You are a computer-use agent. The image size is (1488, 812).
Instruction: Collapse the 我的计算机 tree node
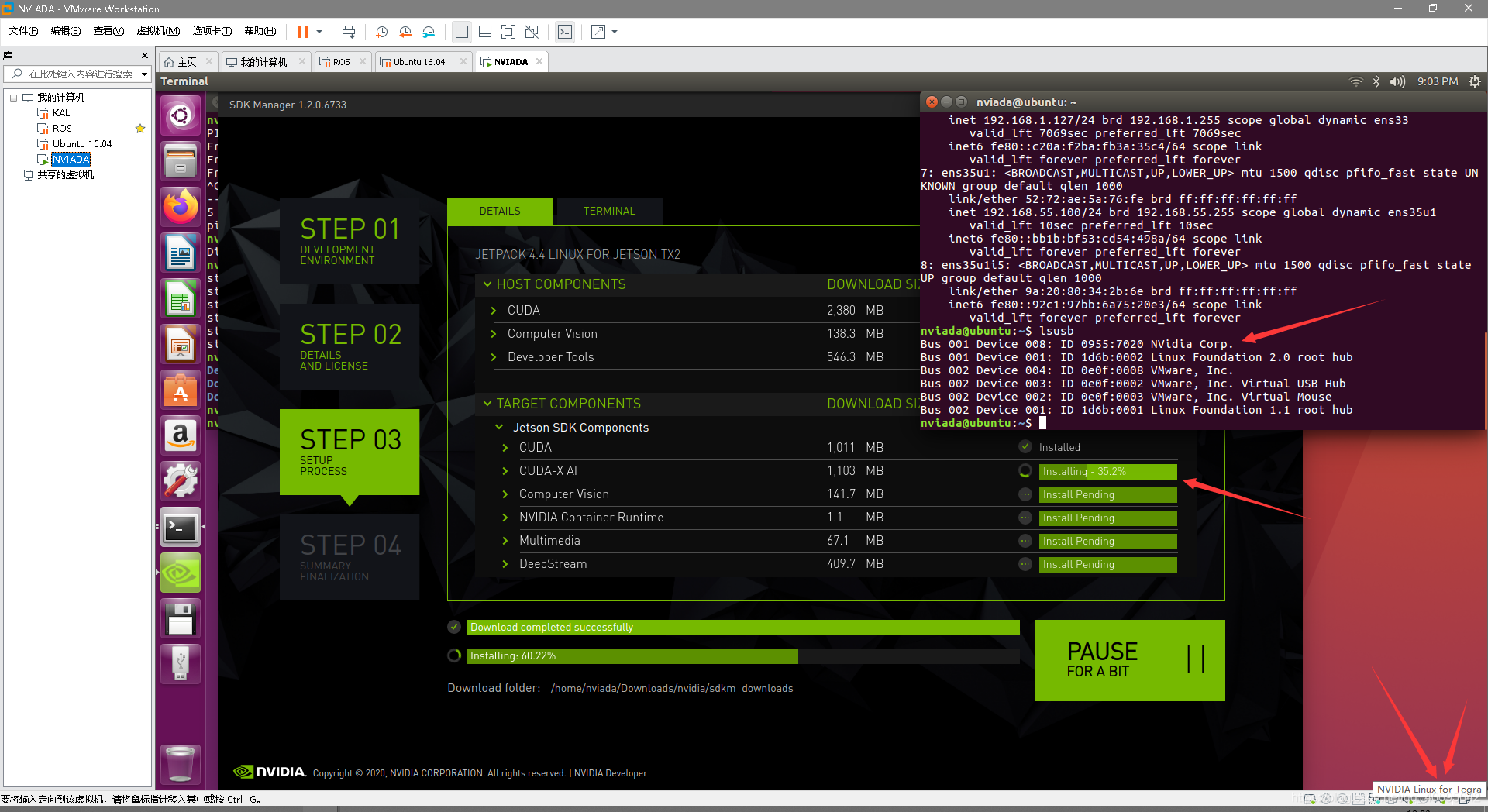(x=13, y=98)
